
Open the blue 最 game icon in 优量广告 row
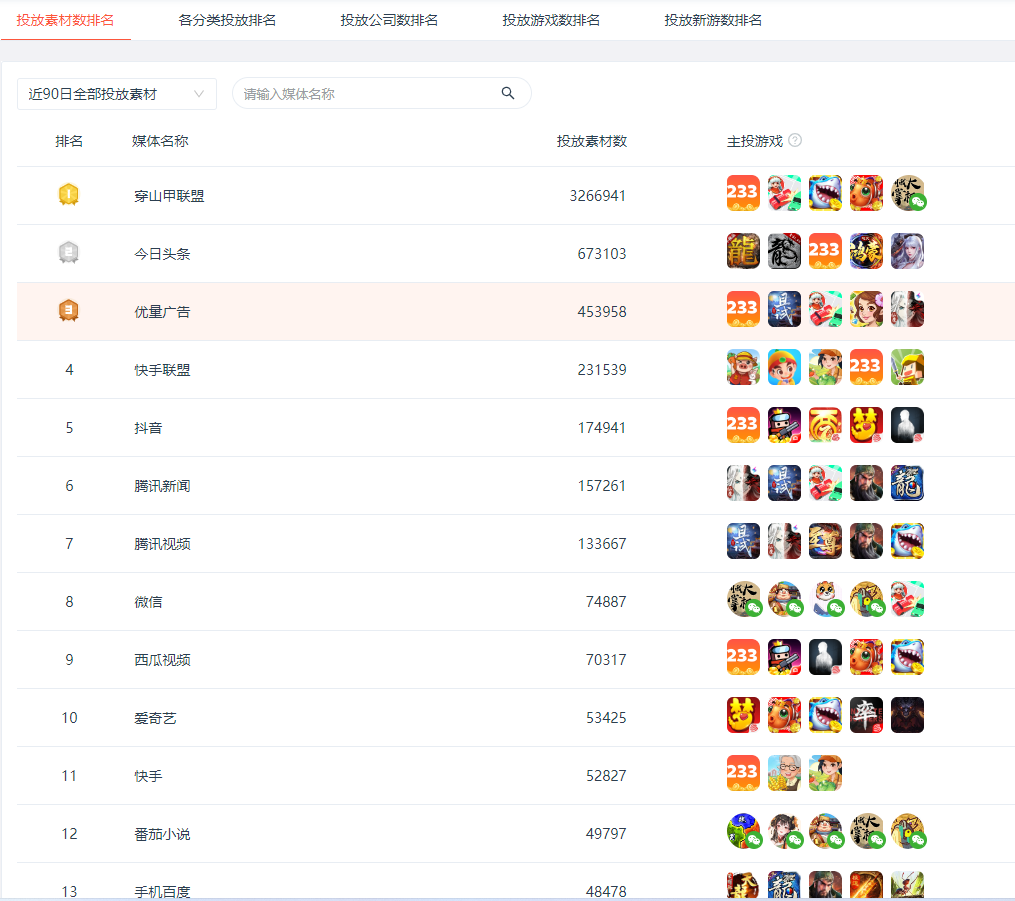[x=785, y=309]
